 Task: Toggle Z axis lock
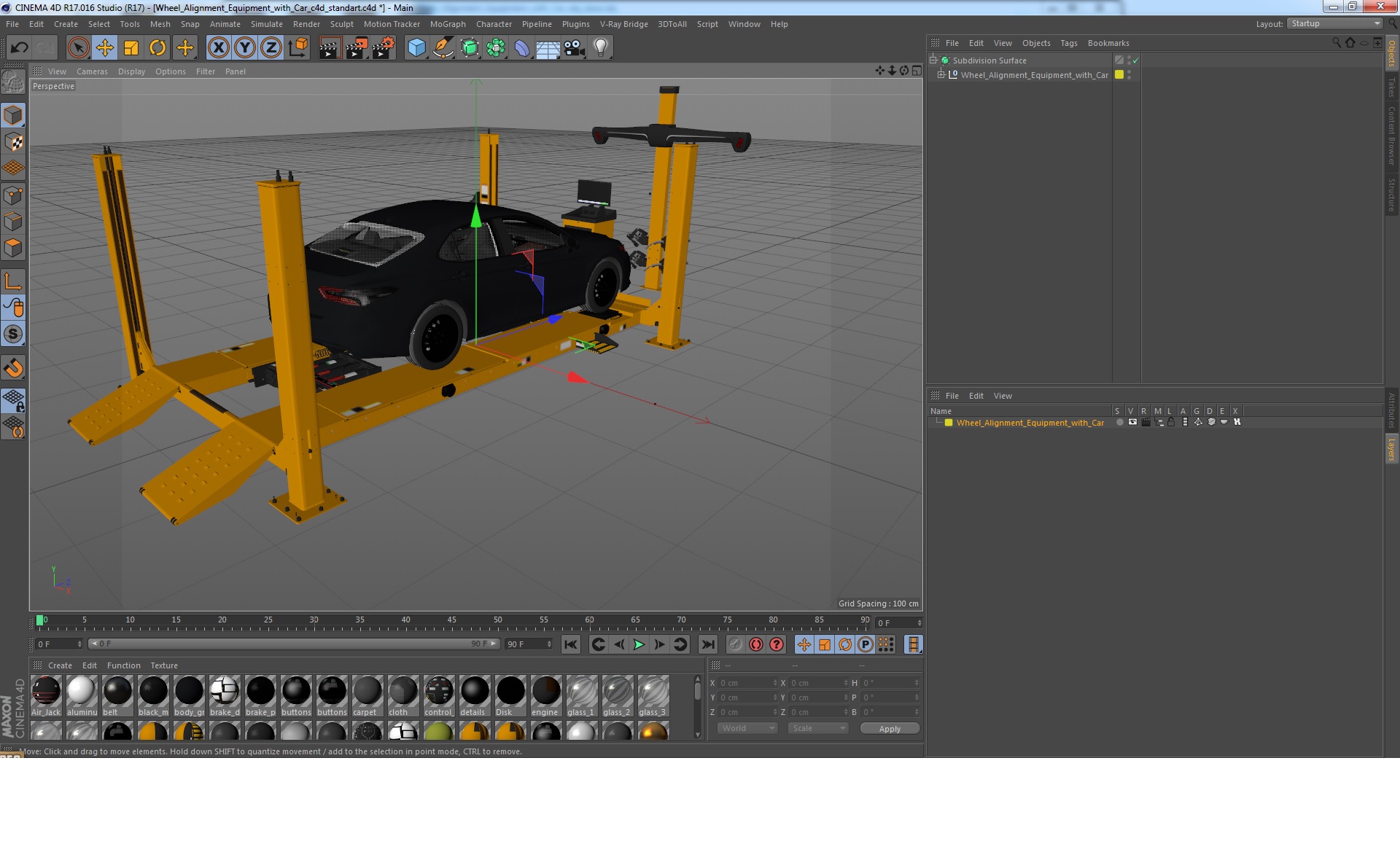point(271,48)
